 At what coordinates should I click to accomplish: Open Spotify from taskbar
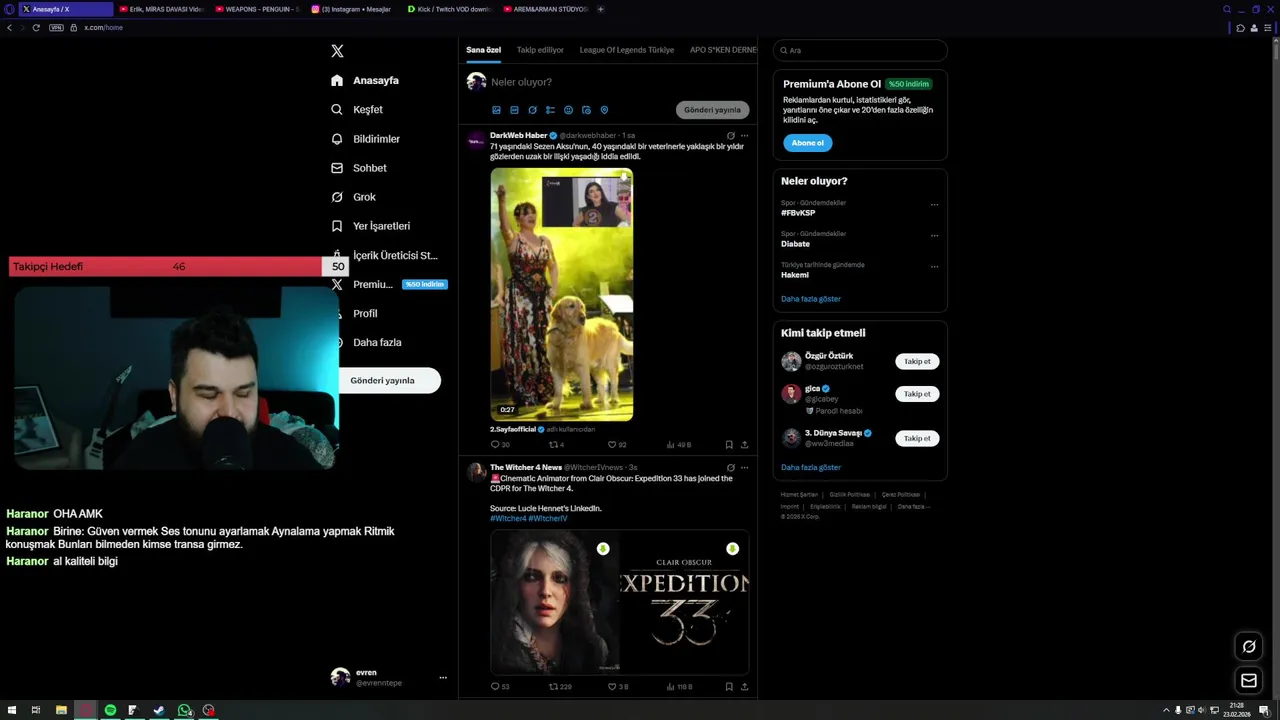pyautogui.click(x=110, y=710)
